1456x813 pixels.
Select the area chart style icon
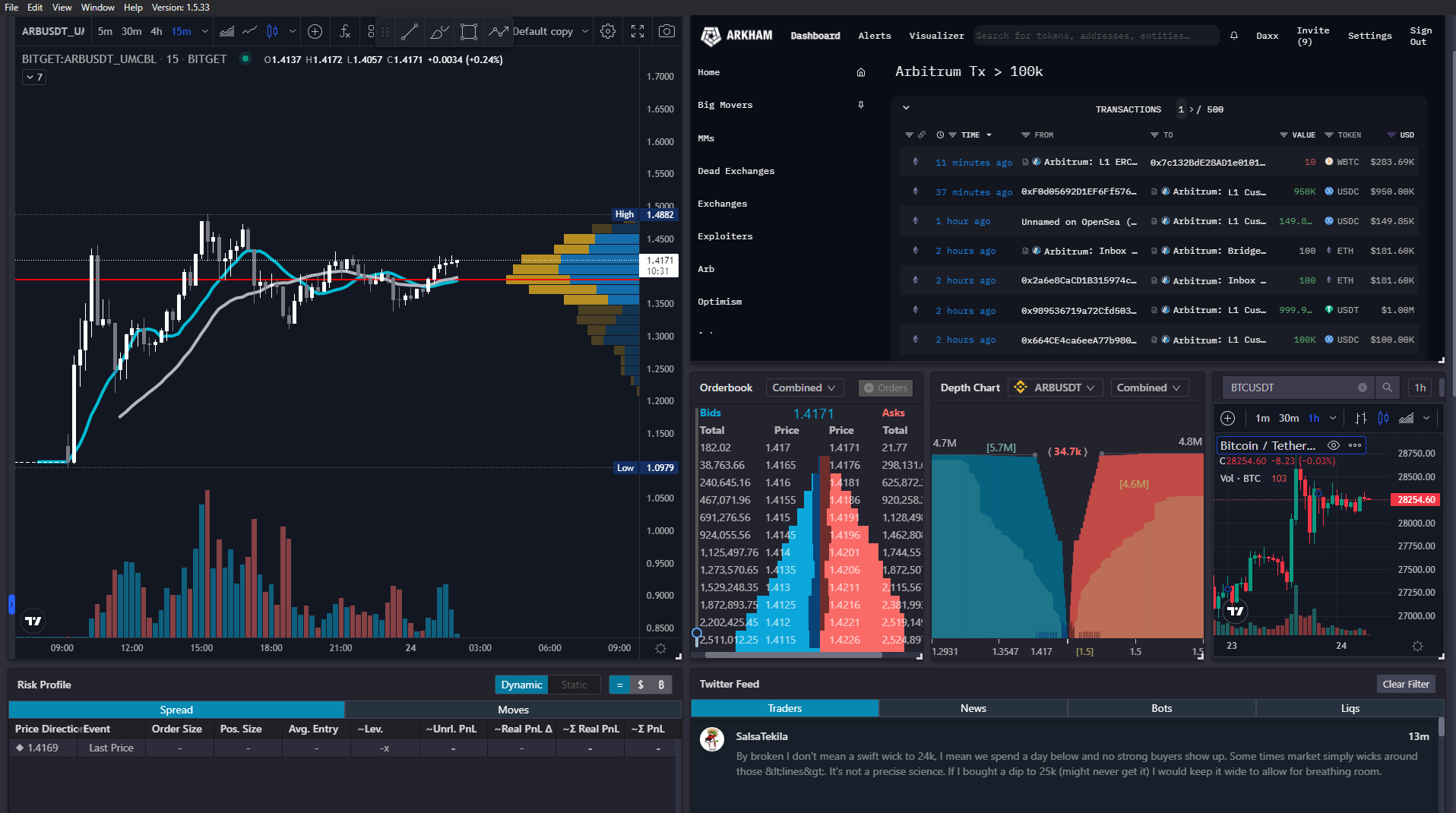tap(226, 31)
